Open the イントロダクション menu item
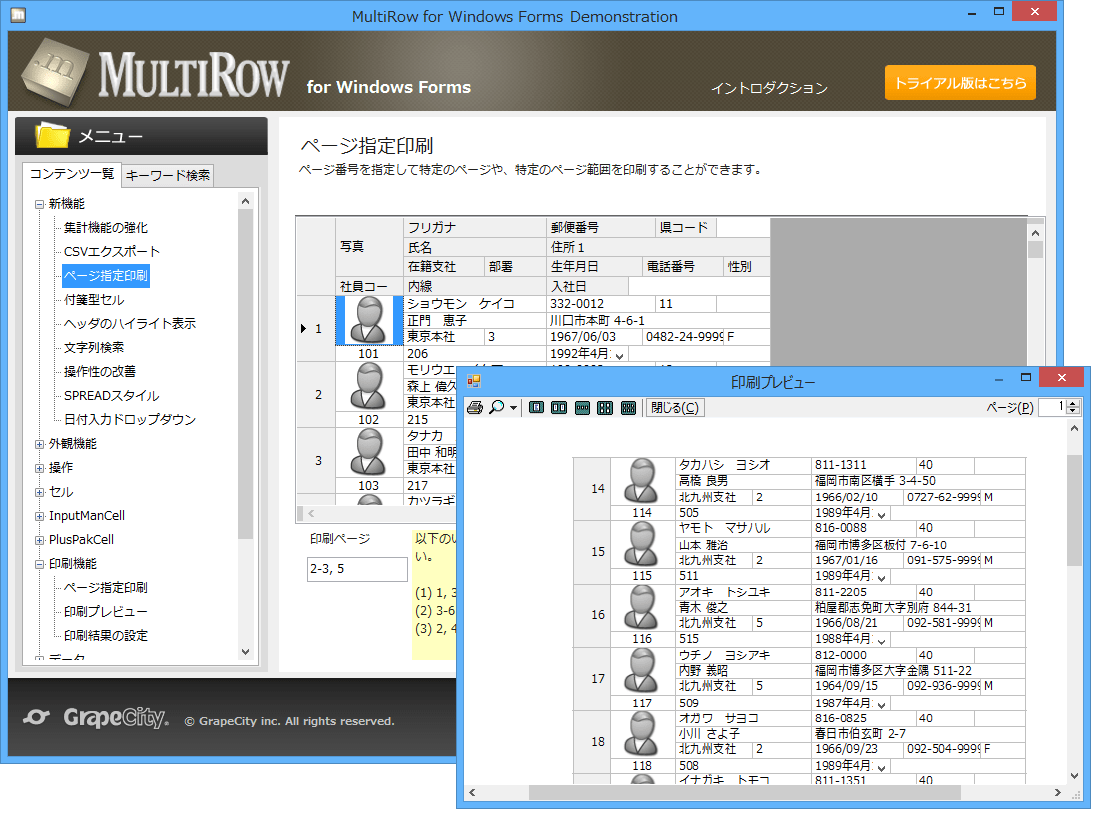 point(768,87)
